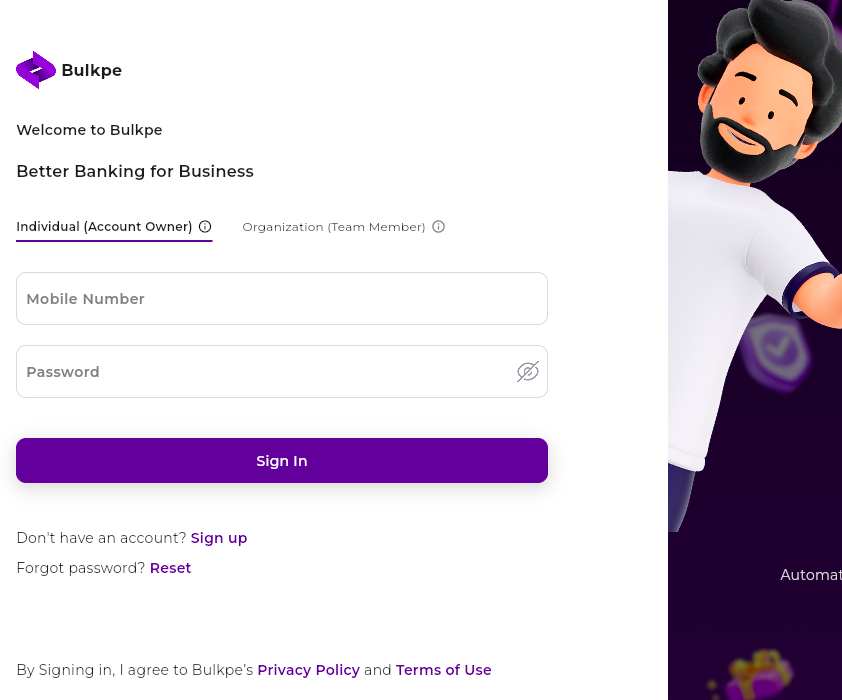Viewport: 842px width, 700px height.
Task: Click the Bulkpe purple logo icon
Action: (36, 70)
